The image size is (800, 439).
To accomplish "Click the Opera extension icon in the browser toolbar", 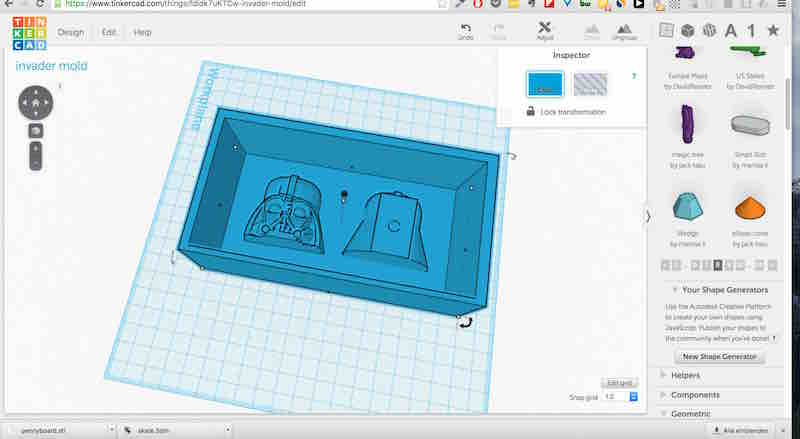I will [x=478, y=4].
